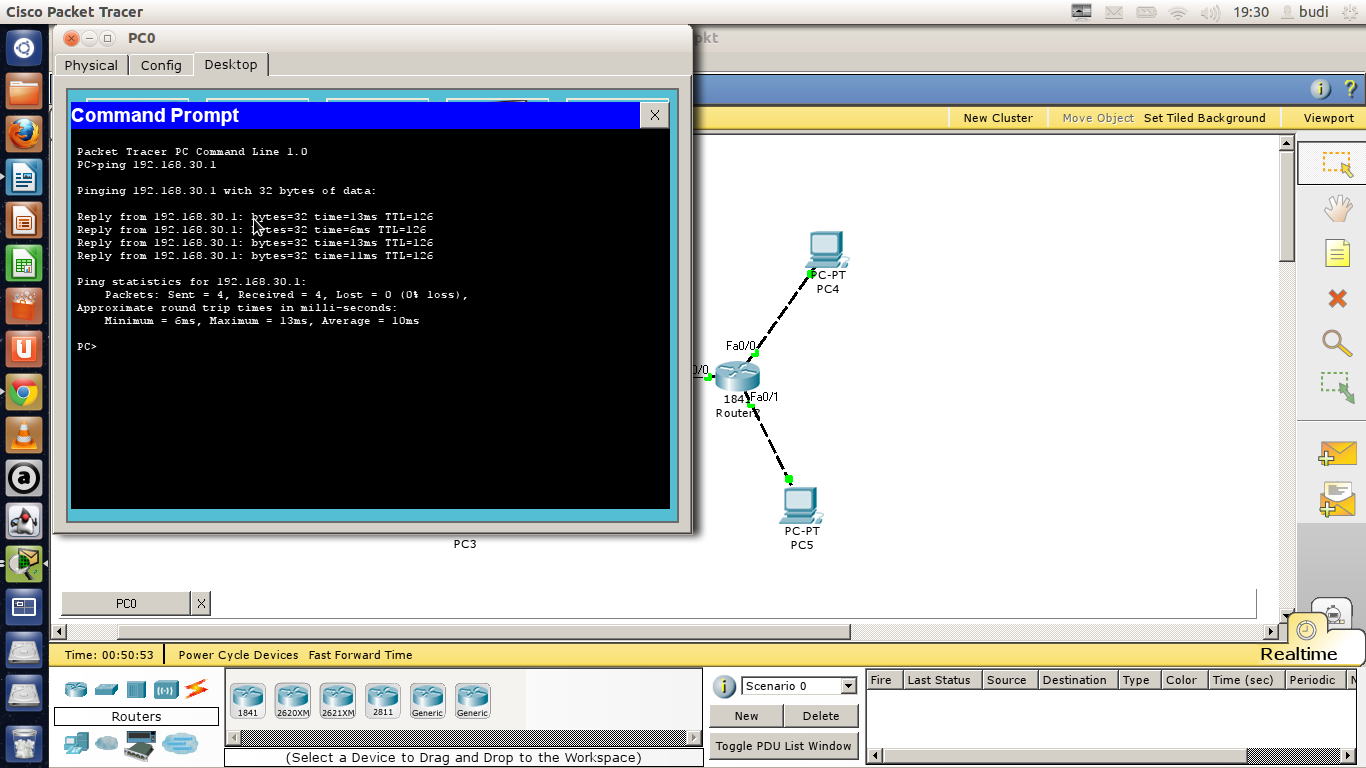Image resolution: width=1366 pixels, height=768 pixels.
Task: Click New Cluster button
Action: (x=998, y=118)
